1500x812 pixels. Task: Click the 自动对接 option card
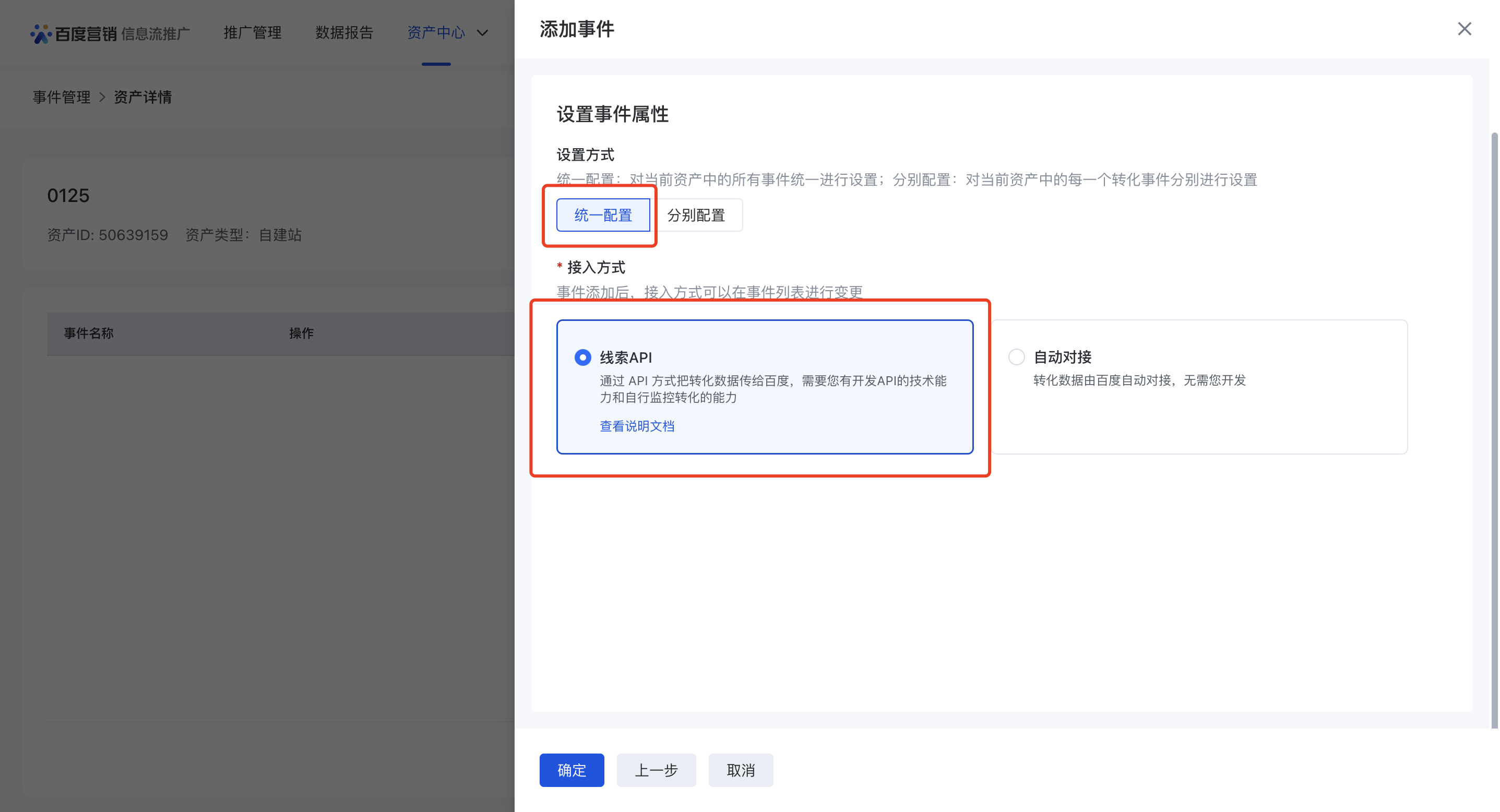coord(1199,387)
